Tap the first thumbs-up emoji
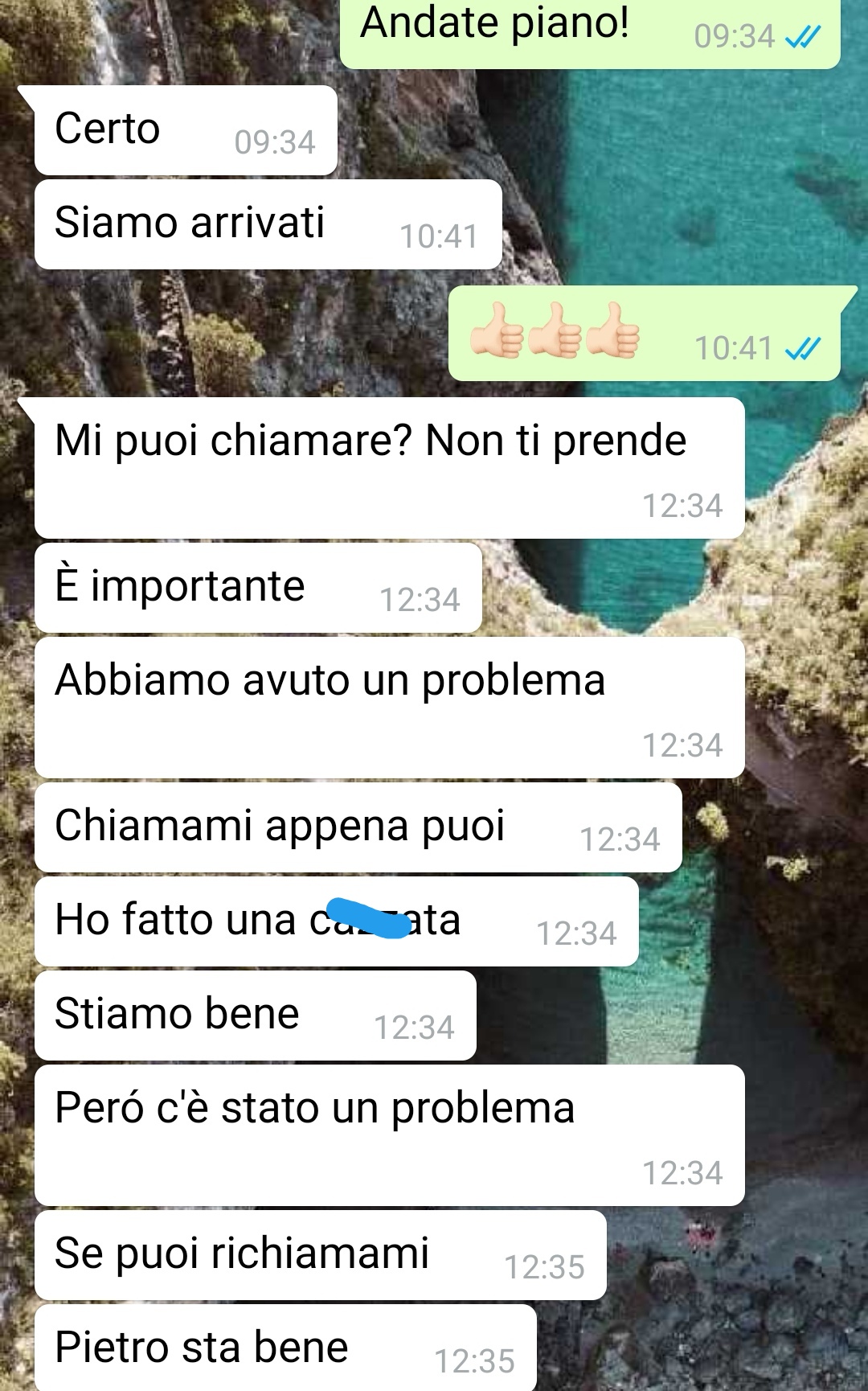Screen dimensions: 868x1391 pyautogui.click(x=497, y=330)
